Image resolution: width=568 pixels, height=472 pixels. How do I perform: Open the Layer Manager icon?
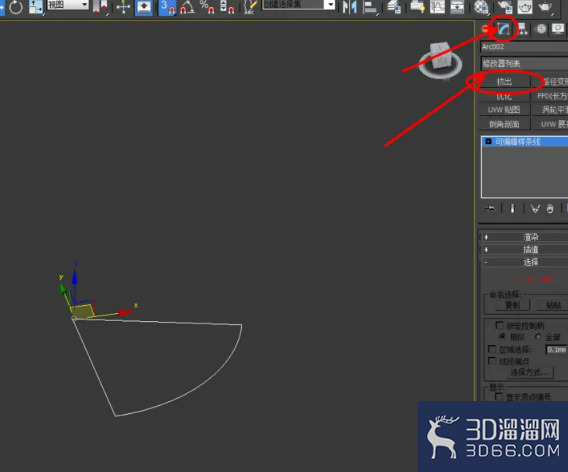pyautogui.click(x=393, y=7)
